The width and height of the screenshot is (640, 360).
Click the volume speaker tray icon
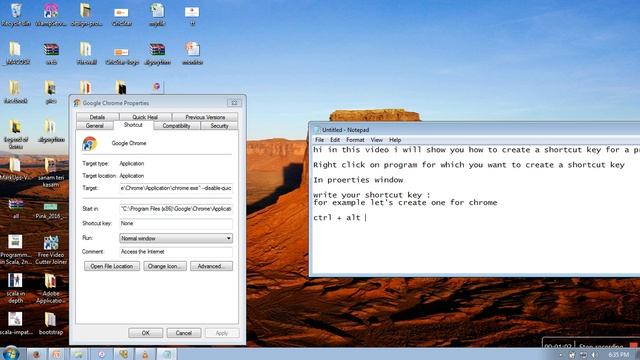pos(594,355)
